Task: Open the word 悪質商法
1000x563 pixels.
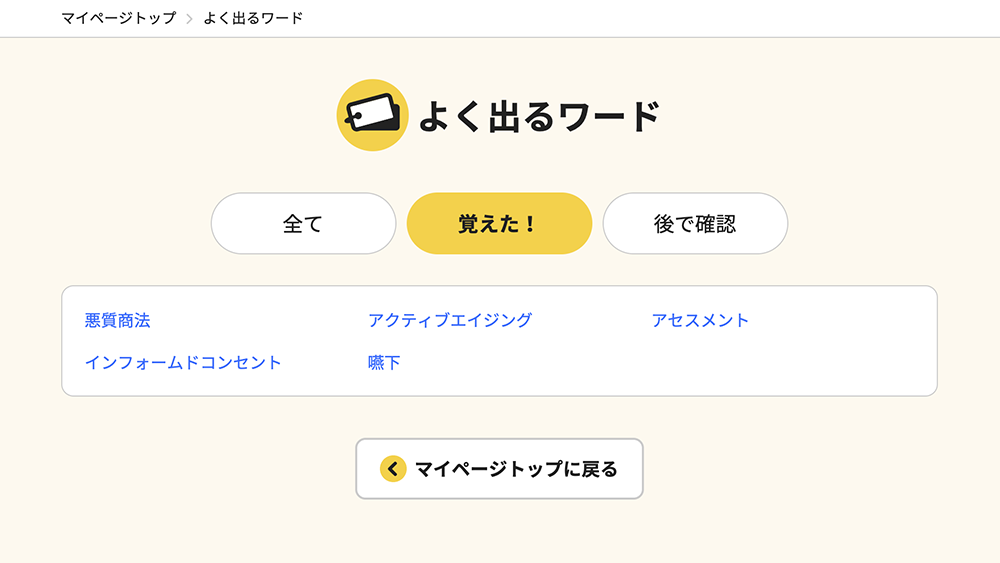Action: click(x=118, y=320)
